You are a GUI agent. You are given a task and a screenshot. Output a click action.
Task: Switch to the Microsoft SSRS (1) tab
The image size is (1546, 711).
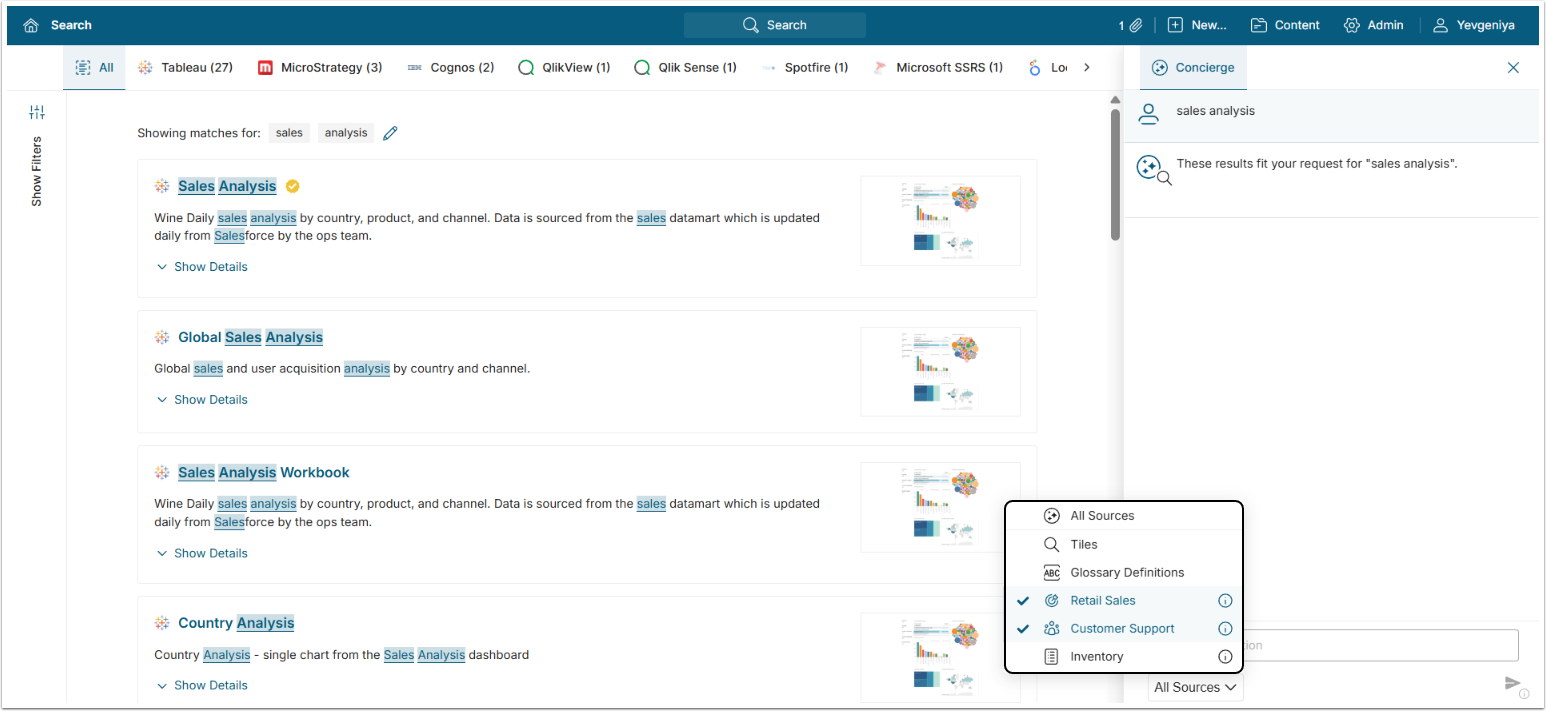938,68
